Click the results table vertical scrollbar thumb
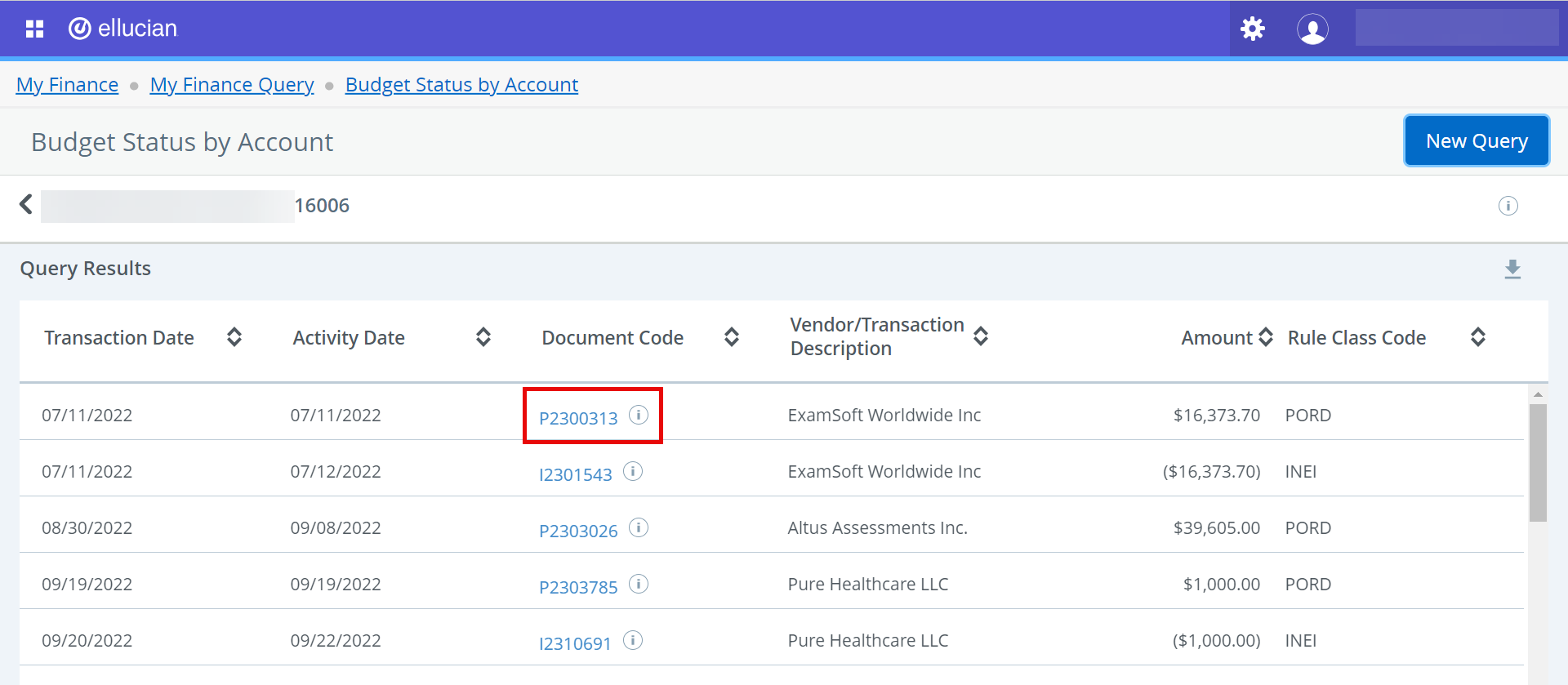The height and width of the screenshot is (685, 1568). pyautogui.click(x=1538, y=463)
